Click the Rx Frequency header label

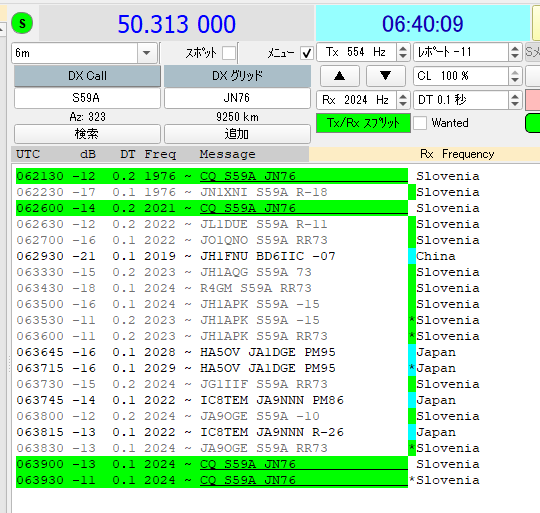[457, 154]
